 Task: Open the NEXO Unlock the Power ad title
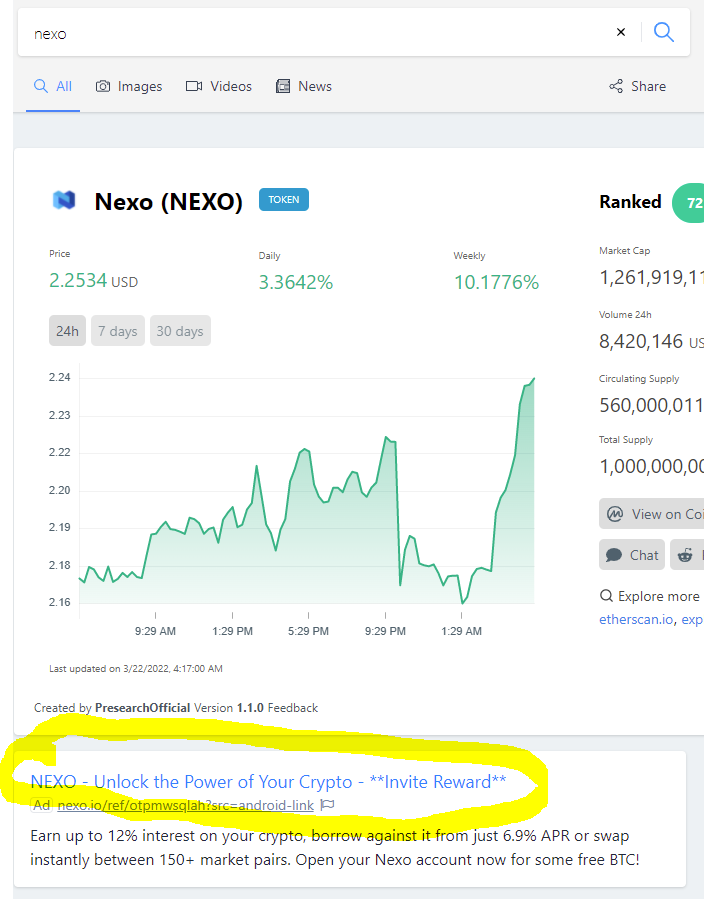pos(268,782)
